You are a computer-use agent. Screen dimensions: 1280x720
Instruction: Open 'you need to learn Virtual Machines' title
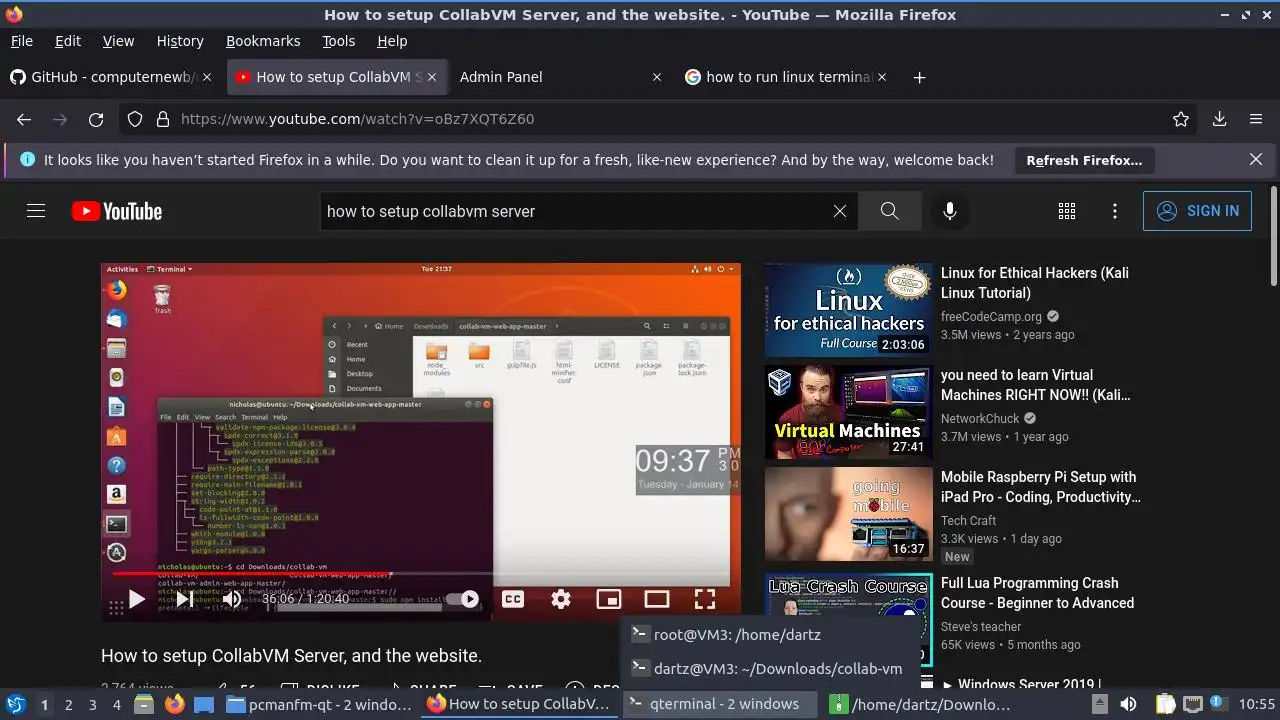click(x=1036, y=385)
